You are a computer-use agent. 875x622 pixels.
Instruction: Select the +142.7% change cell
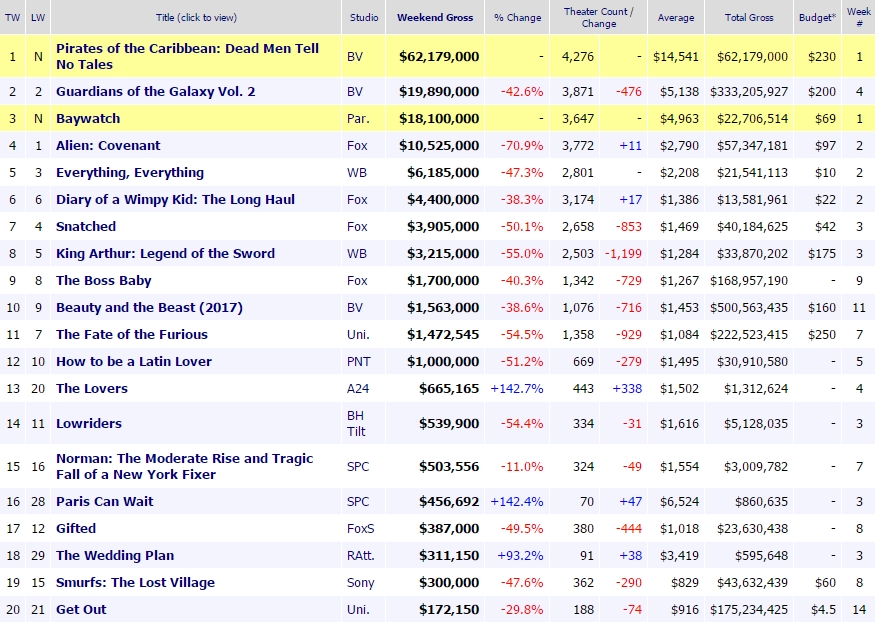517,388
